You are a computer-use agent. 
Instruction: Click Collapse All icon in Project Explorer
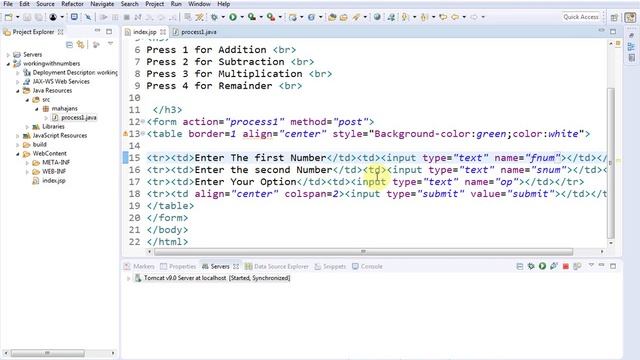pos(69,44)
